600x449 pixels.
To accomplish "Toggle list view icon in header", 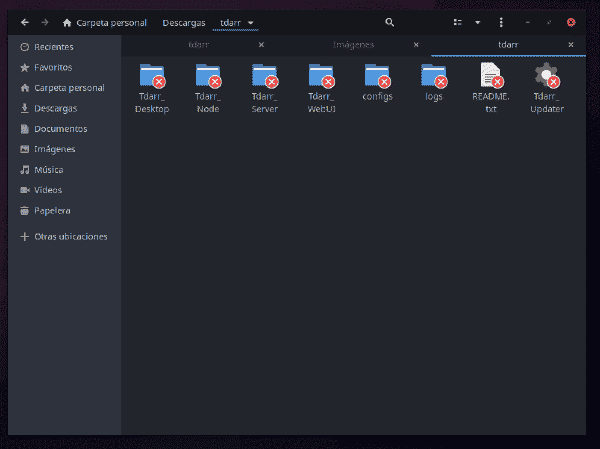I will point(457,23).
